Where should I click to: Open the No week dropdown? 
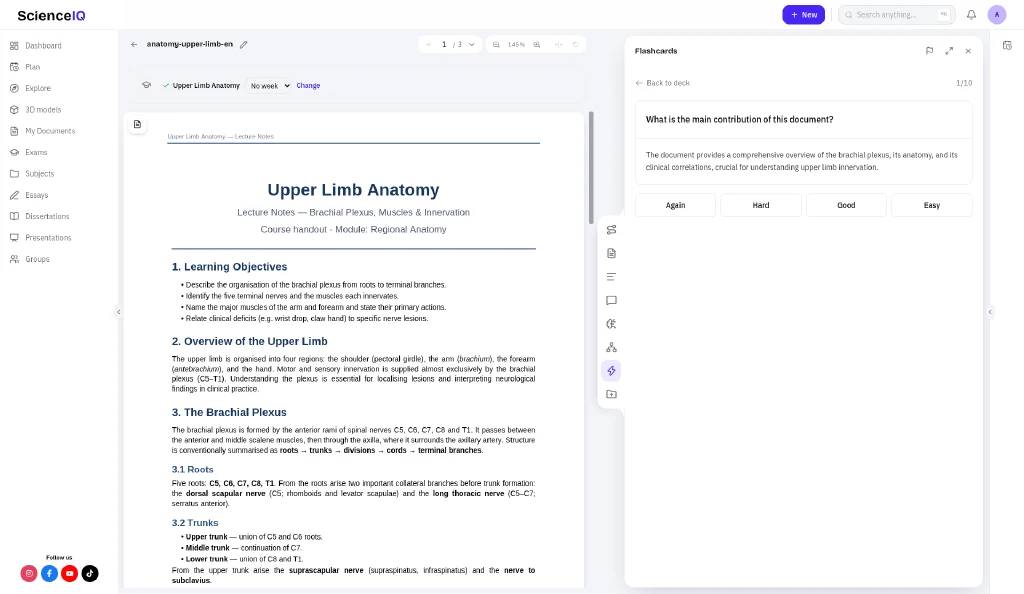pyautogui.click(x=268, y=86)
